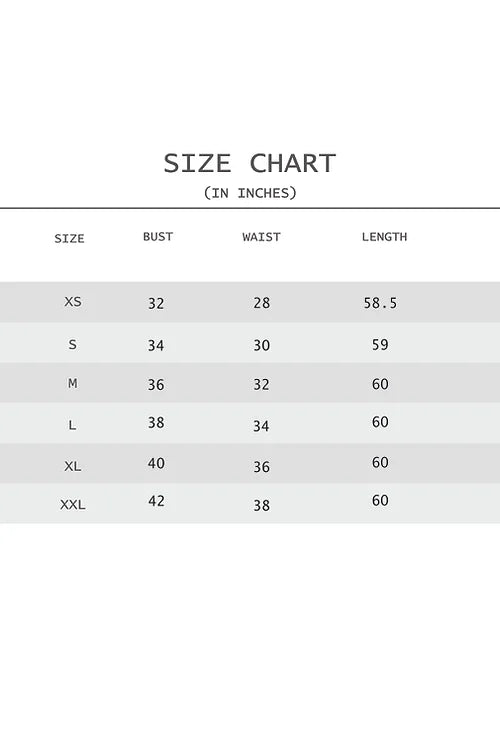The height and width of the screenshot is (750, 500).
Task: Select the BUST column header
Action: [158, 236]
